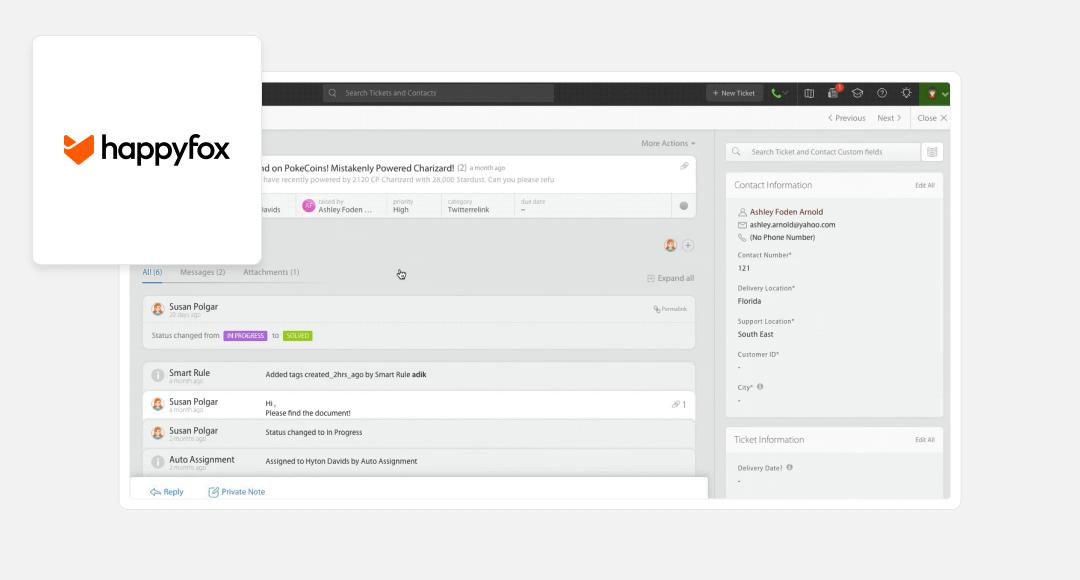Click Support Location value South East

(x=756, y=334)
